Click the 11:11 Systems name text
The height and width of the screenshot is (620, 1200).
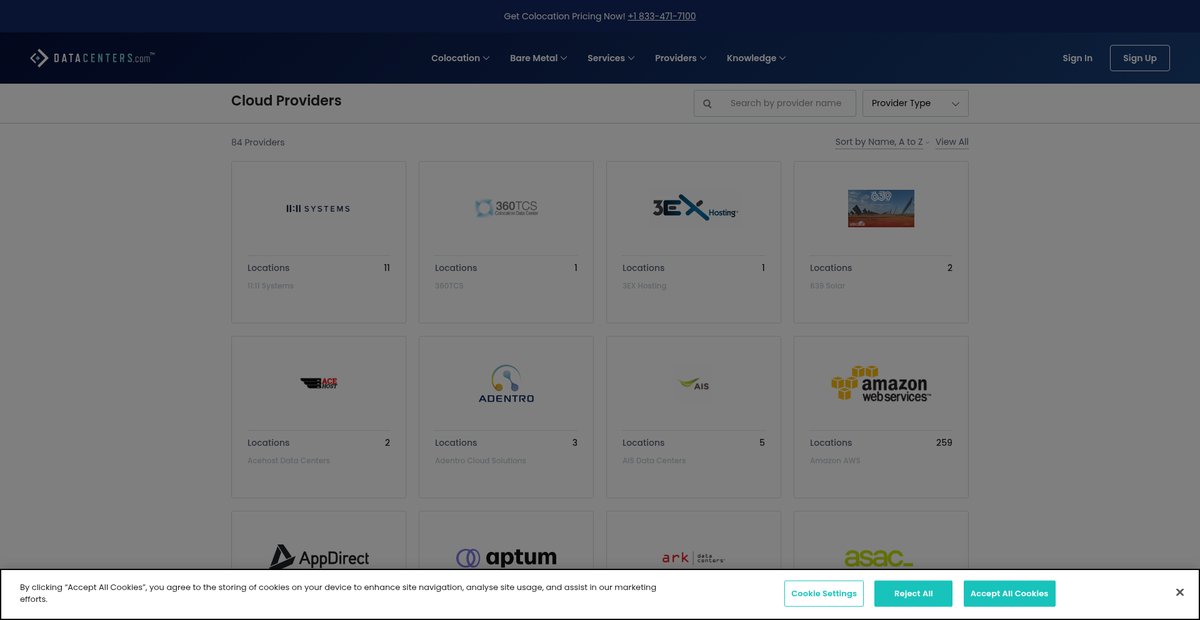[271, 286]
